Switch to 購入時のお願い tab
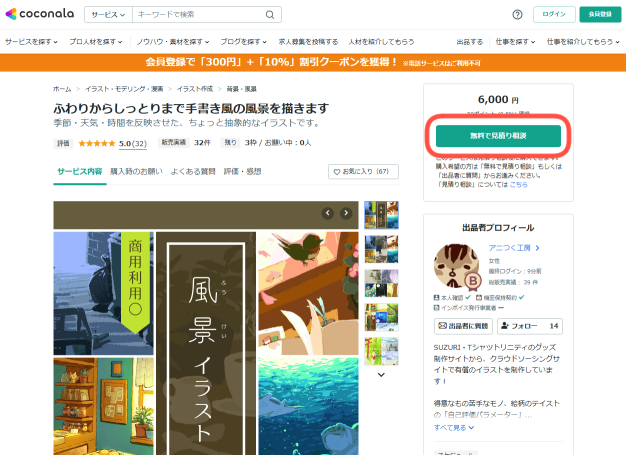The image size is (626, 455). [137, 172]
